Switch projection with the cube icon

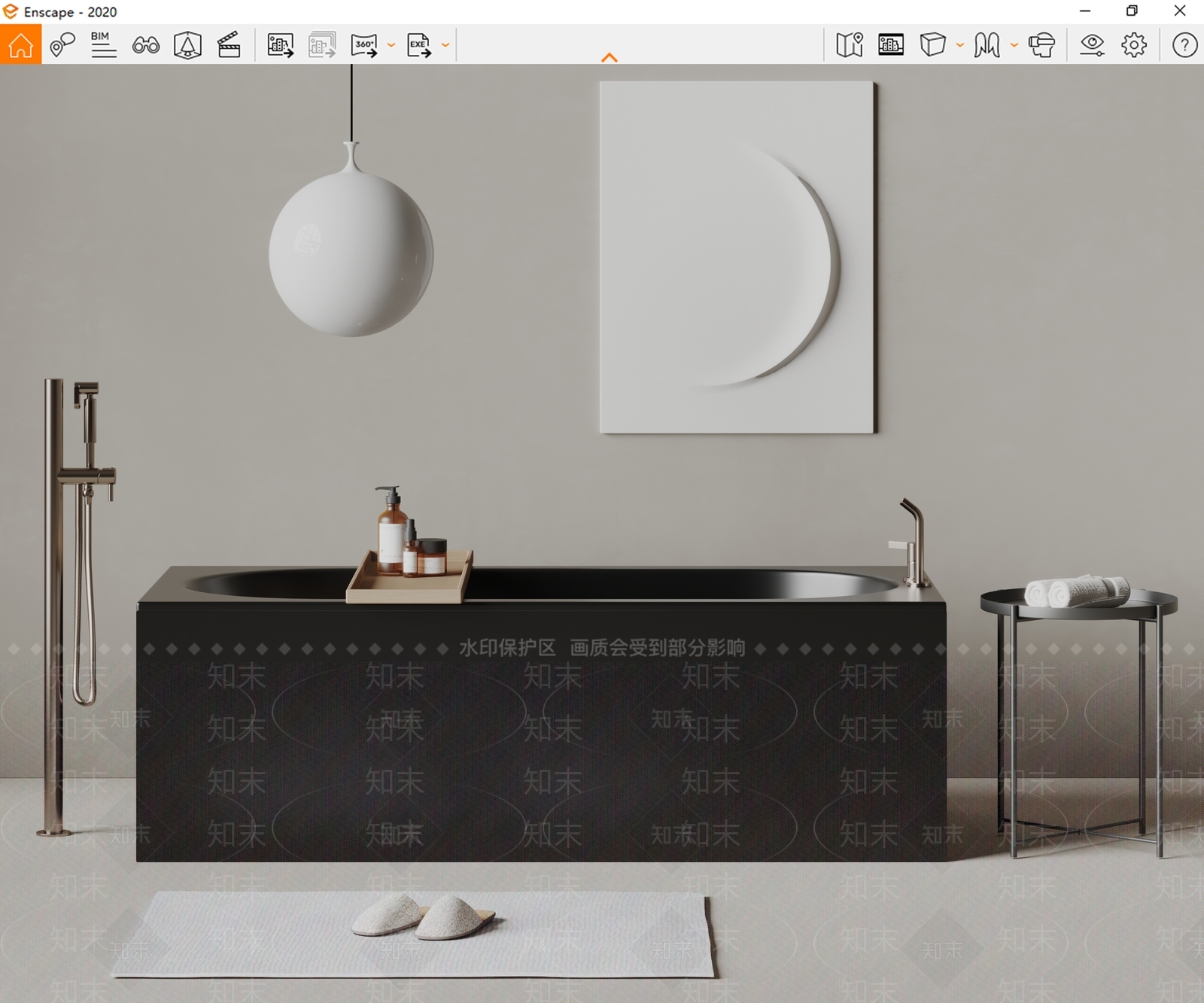pos(933,44)
